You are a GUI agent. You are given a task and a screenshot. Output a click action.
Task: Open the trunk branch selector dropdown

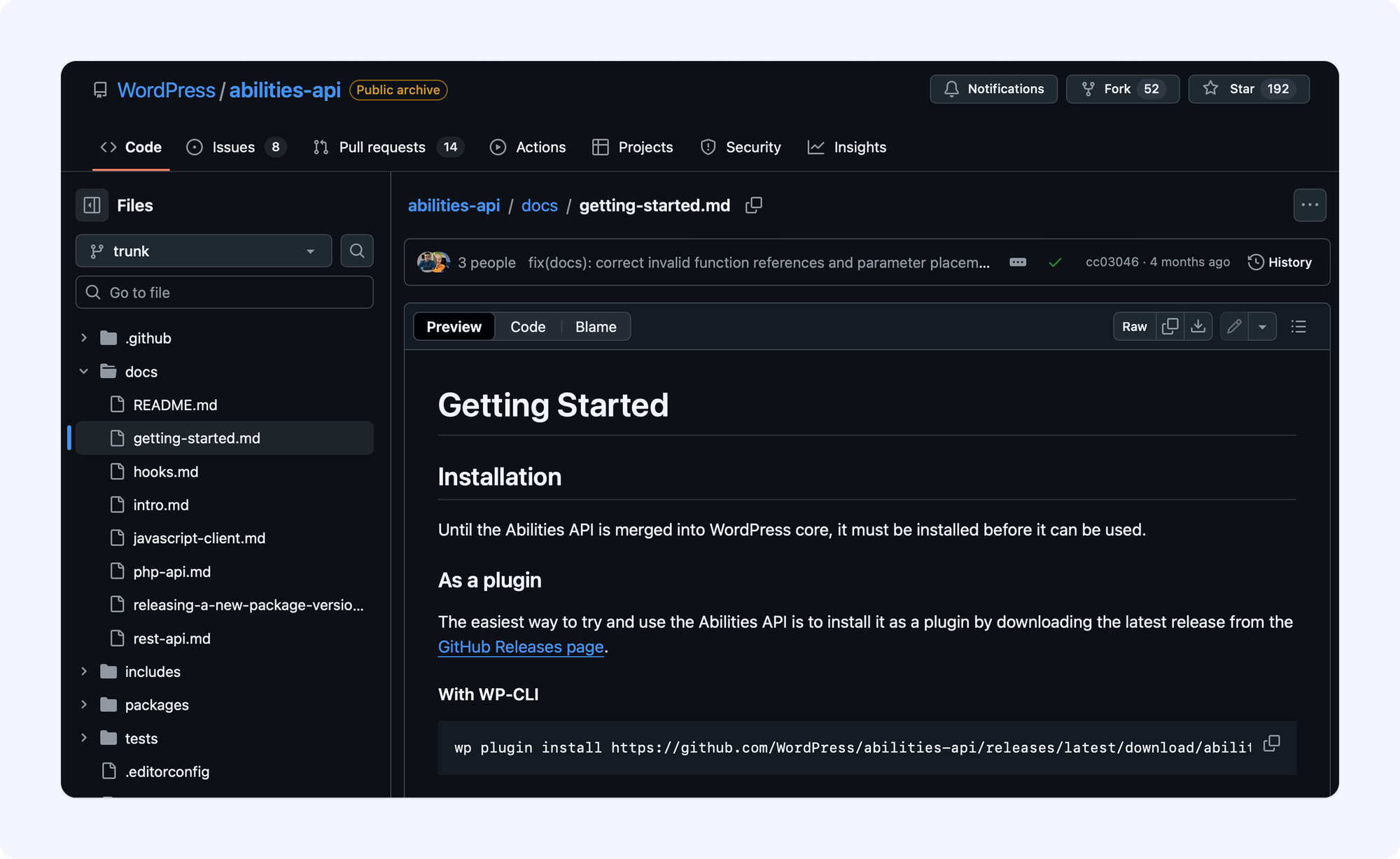click(203, 251)
